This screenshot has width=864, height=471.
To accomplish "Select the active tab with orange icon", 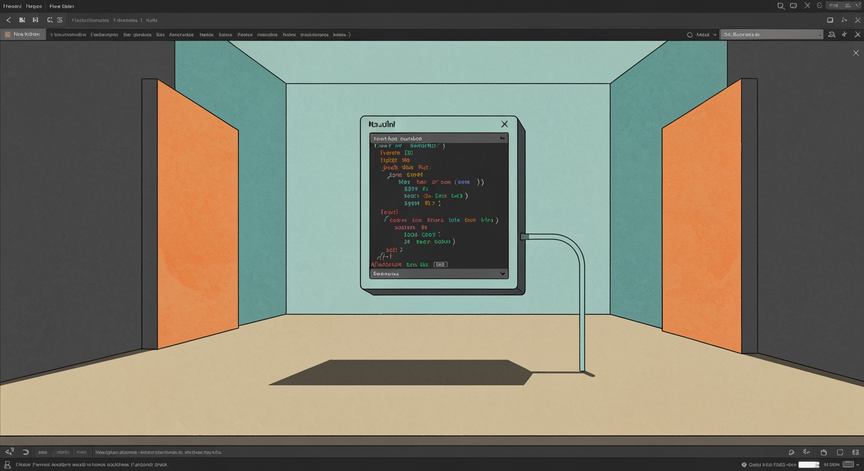I will (23, 34).
